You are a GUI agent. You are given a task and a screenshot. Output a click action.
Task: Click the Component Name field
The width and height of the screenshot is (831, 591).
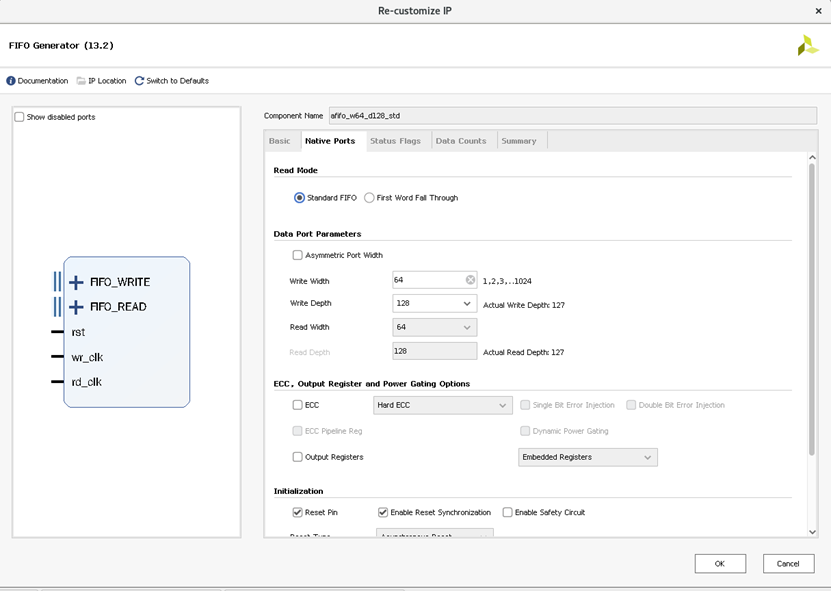point(573,116)
